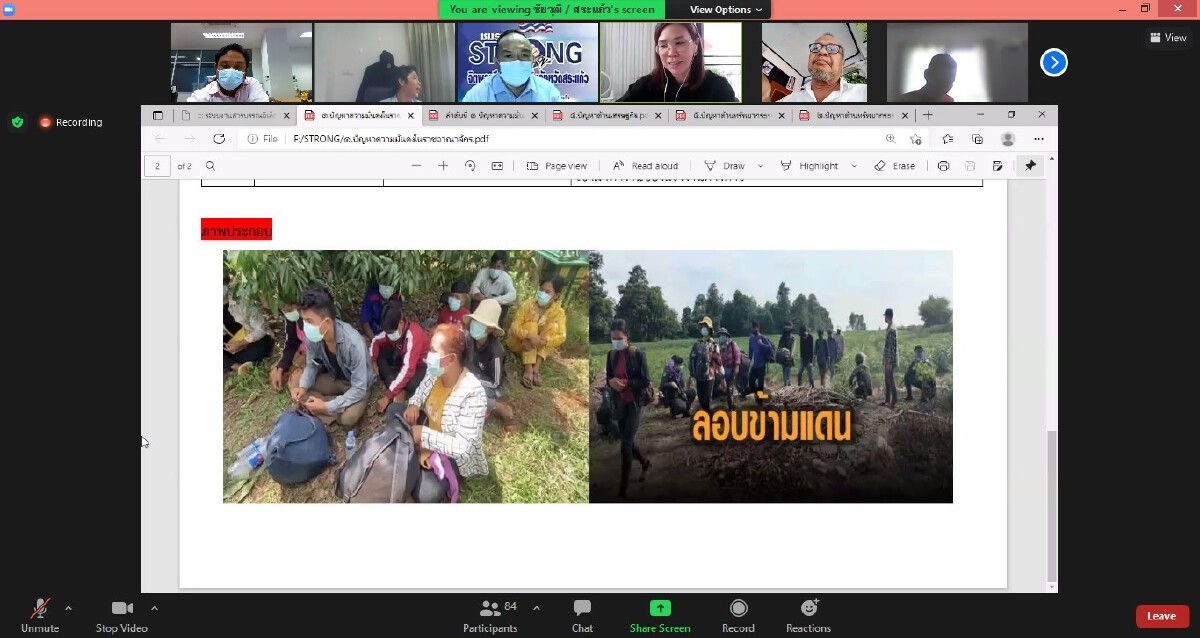Add this page to favorites
The height and width of the screenshot is (638, 1200).
[916, 139]
